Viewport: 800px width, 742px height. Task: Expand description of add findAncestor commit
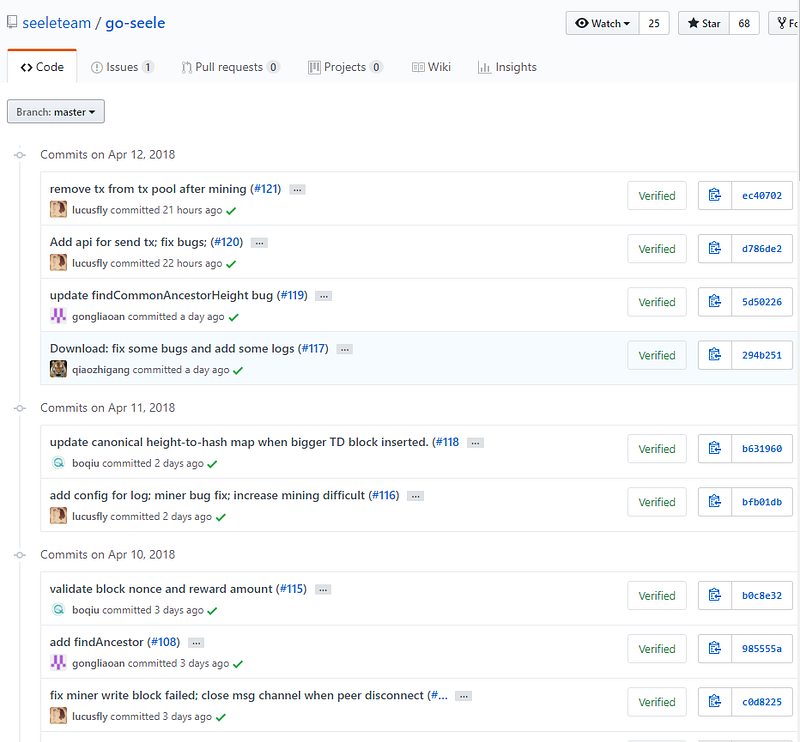click(x=196, y=642)
